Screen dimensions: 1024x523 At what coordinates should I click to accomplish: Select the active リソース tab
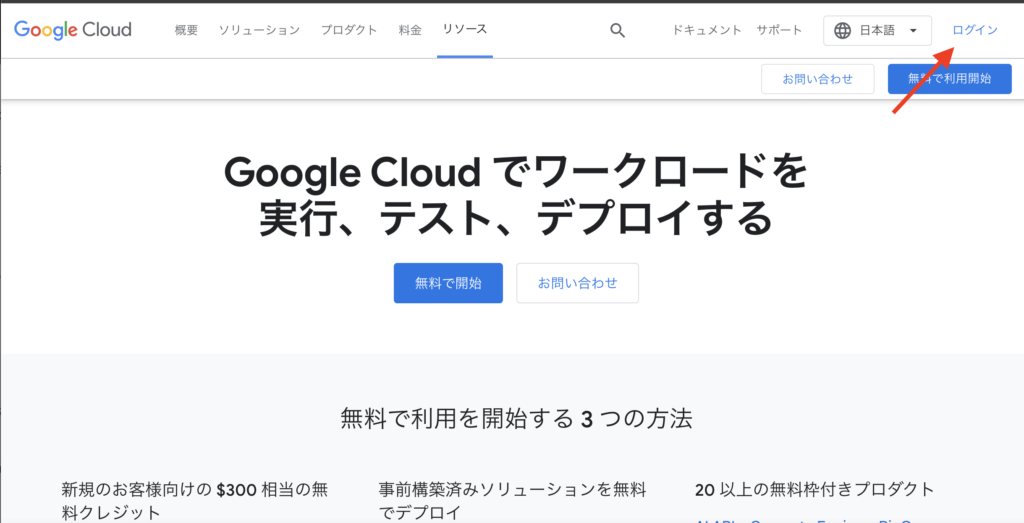click(x=465, y=29)
